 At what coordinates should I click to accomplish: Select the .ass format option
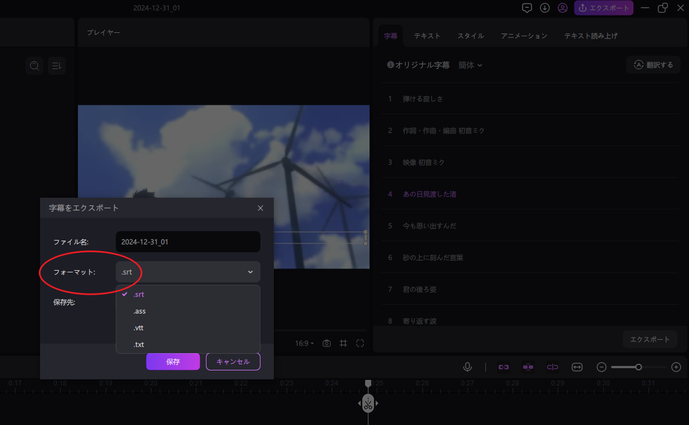(139, 311)
